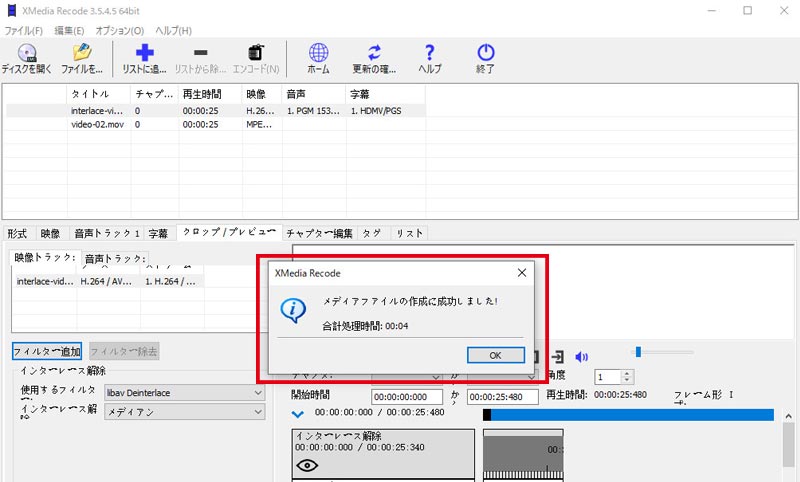Click the minus Remove from List icon
Screen dimensions: 800x482
point(201,52)
